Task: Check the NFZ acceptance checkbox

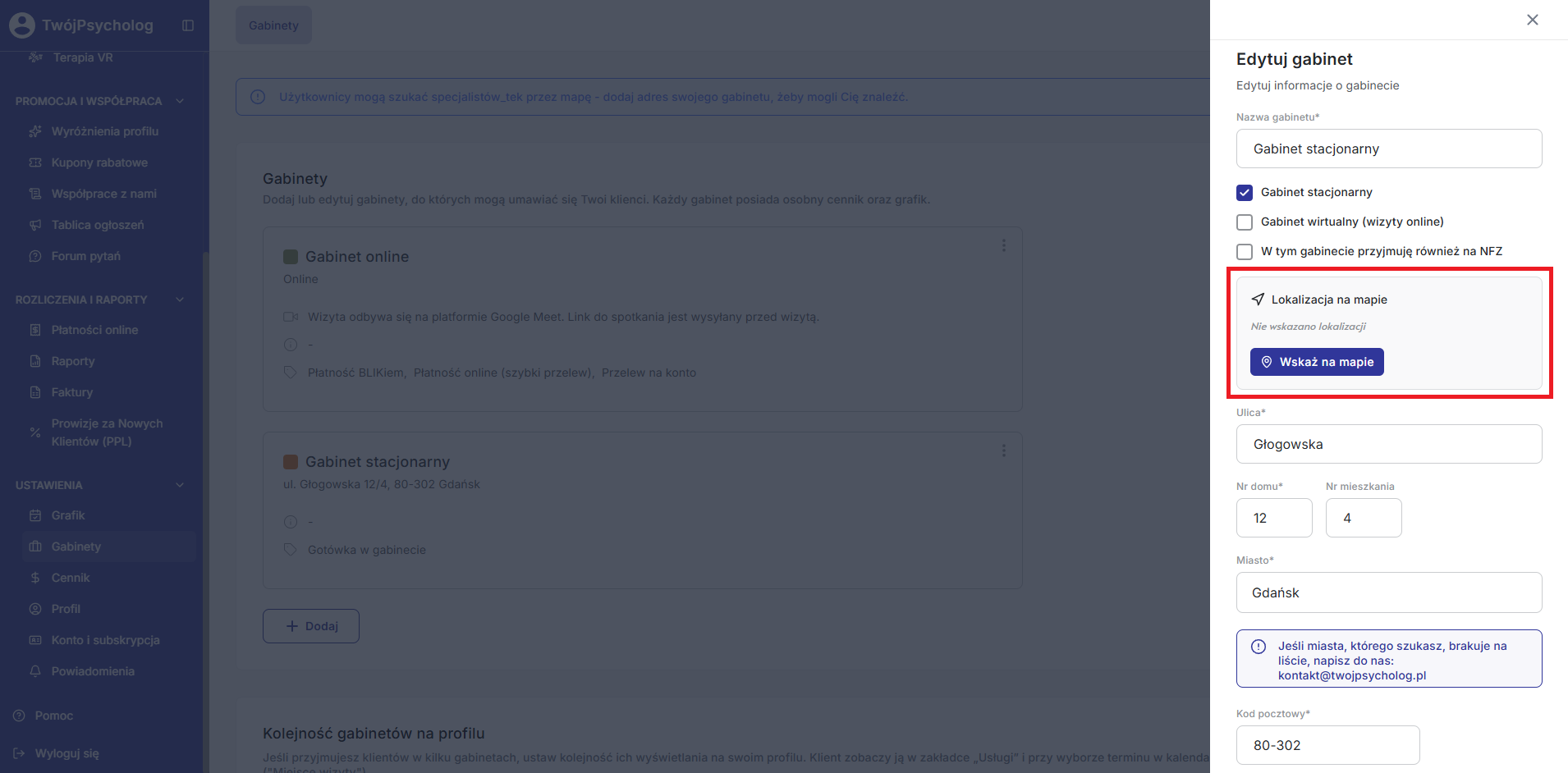Action: click(1245, 252)
